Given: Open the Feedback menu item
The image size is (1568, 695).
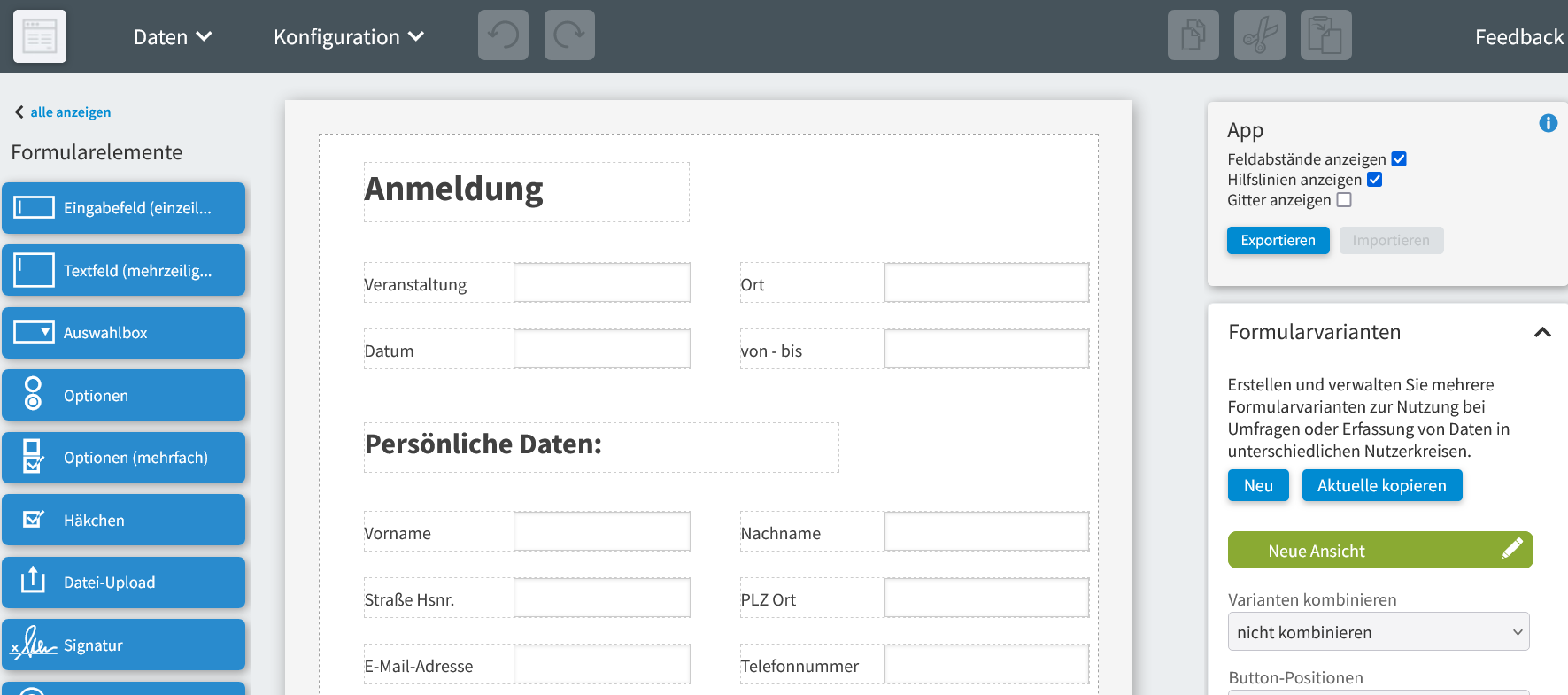Looking at the screenshot, I should [x=1519, y=36].
